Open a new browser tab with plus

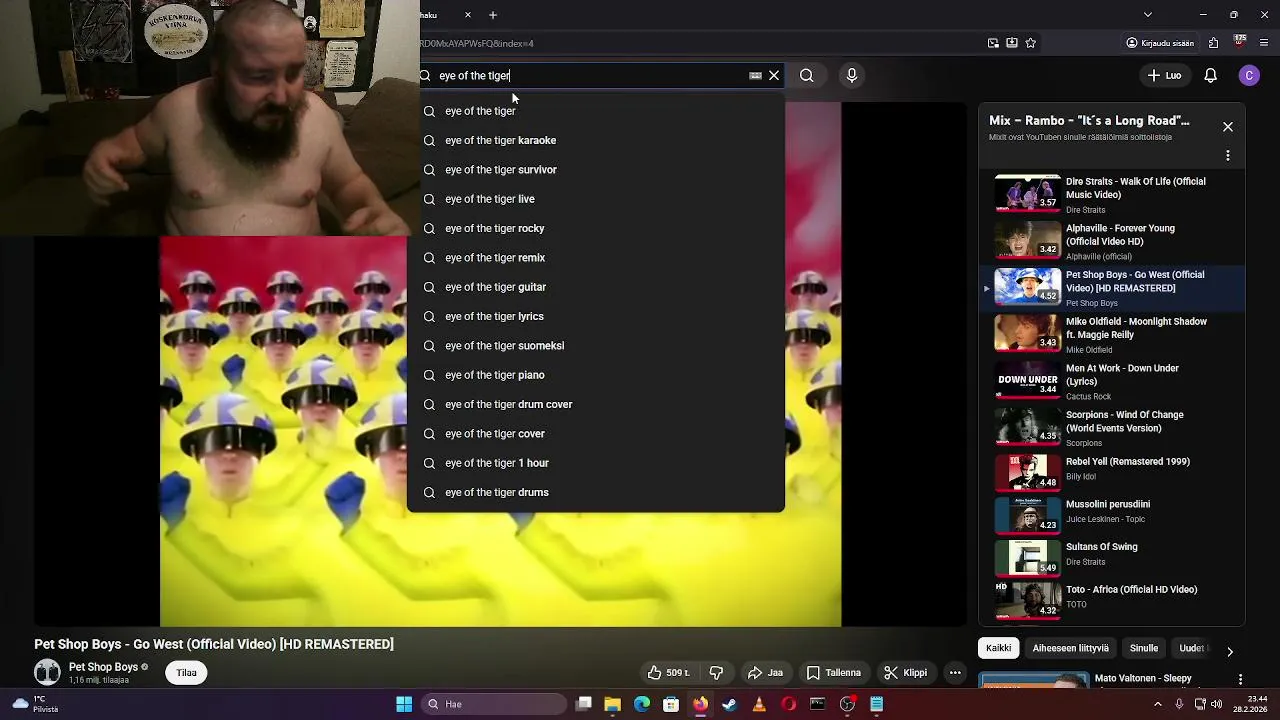point(493,15)
